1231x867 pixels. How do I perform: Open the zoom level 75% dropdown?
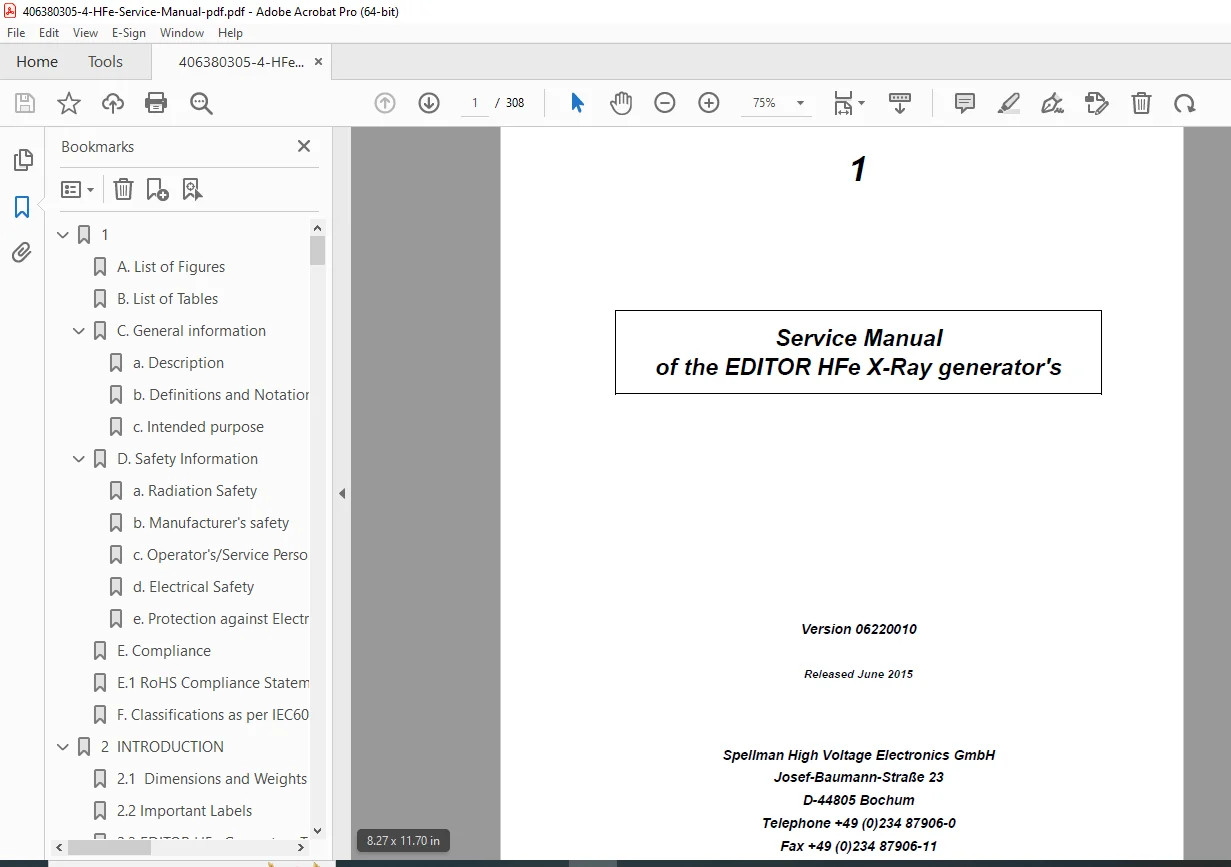tap(800, 103)
